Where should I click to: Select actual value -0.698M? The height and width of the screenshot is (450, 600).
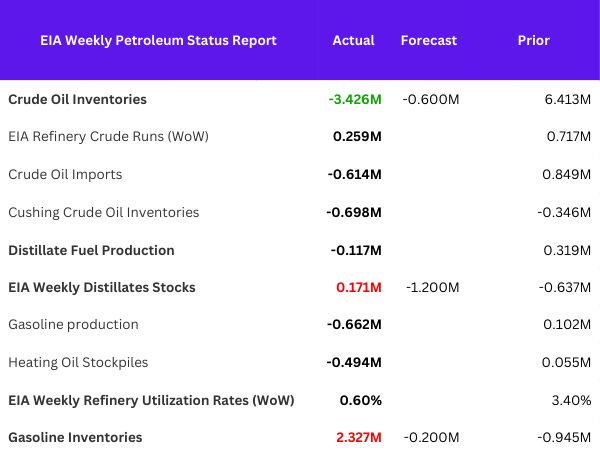tap(354, 212)
